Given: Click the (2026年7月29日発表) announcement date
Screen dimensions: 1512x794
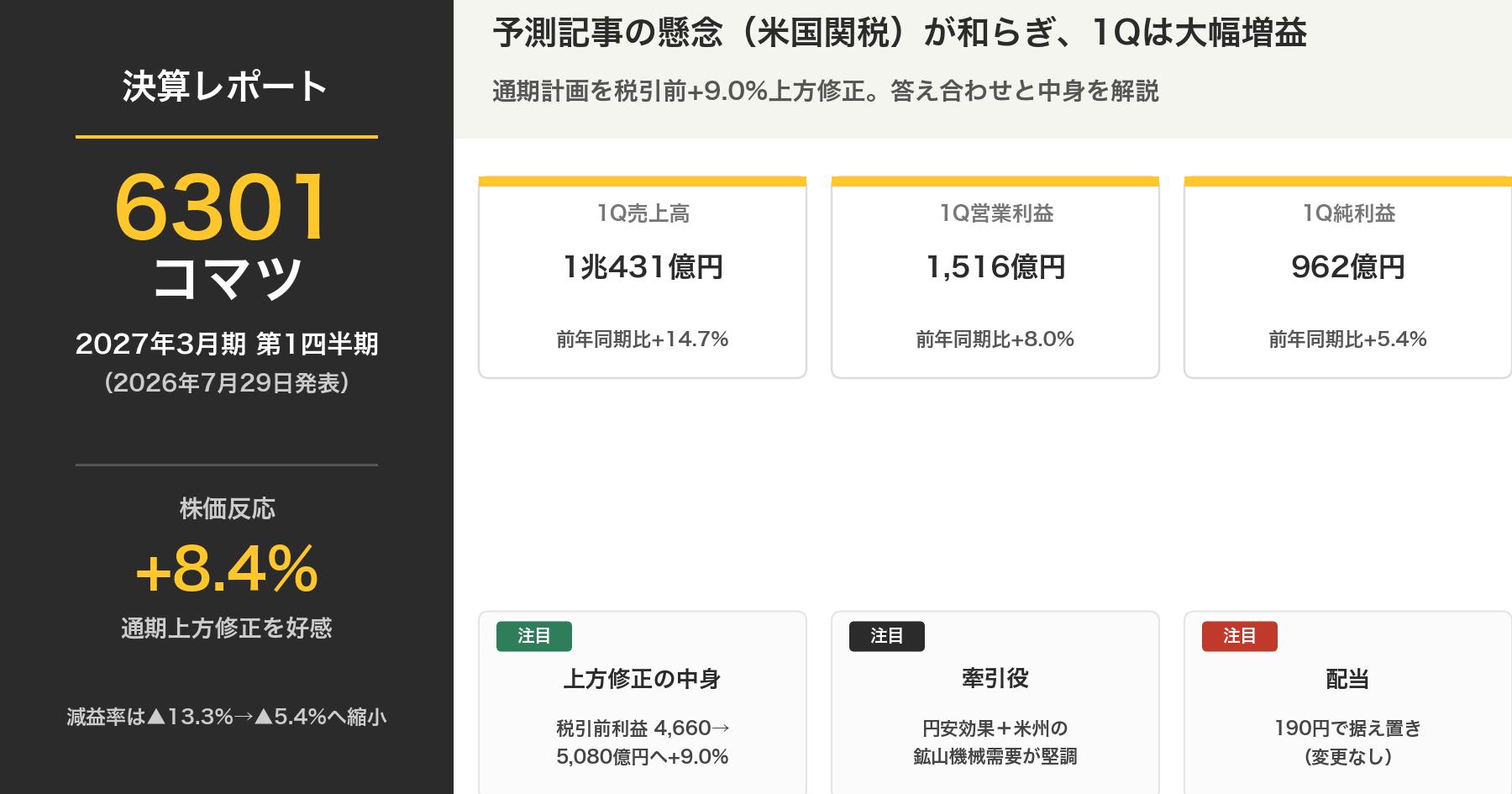Looking at the screenshot, I should point(227,383).
